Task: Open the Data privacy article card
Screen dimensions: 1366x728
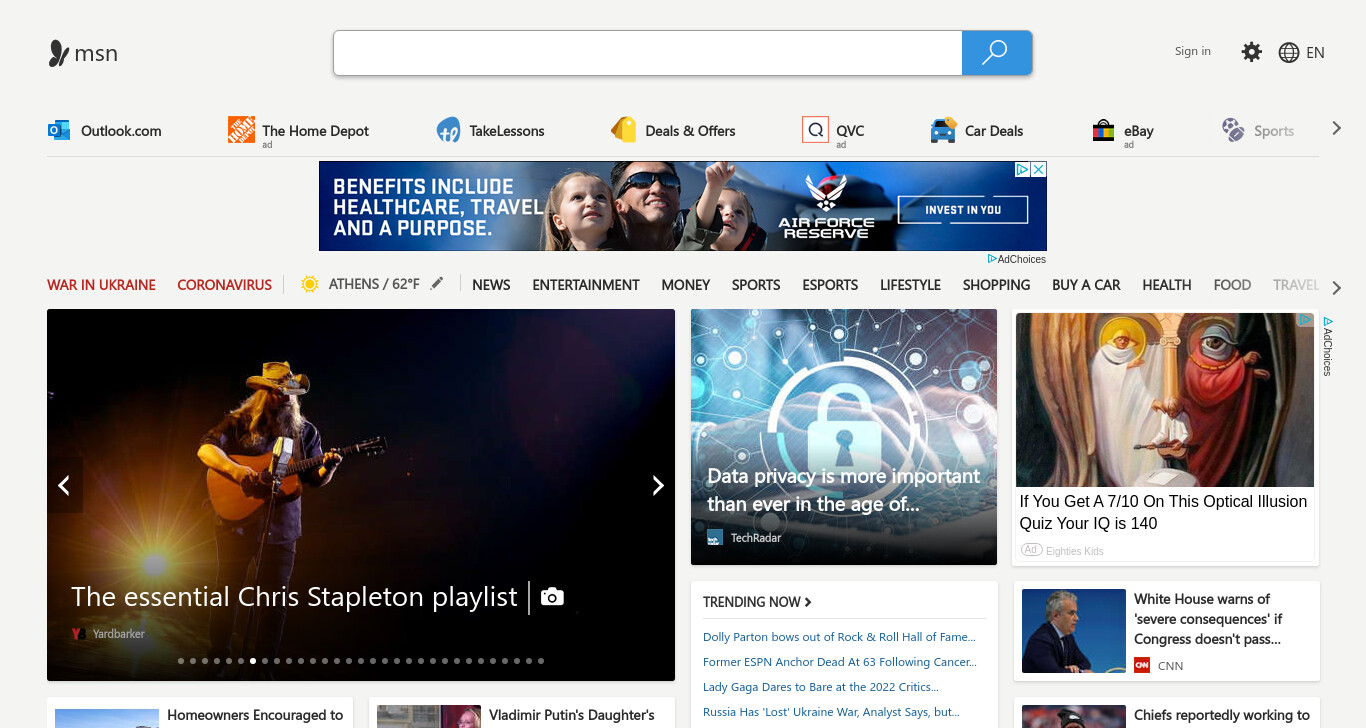Action: pyautogui.click(x=844, y=437)
